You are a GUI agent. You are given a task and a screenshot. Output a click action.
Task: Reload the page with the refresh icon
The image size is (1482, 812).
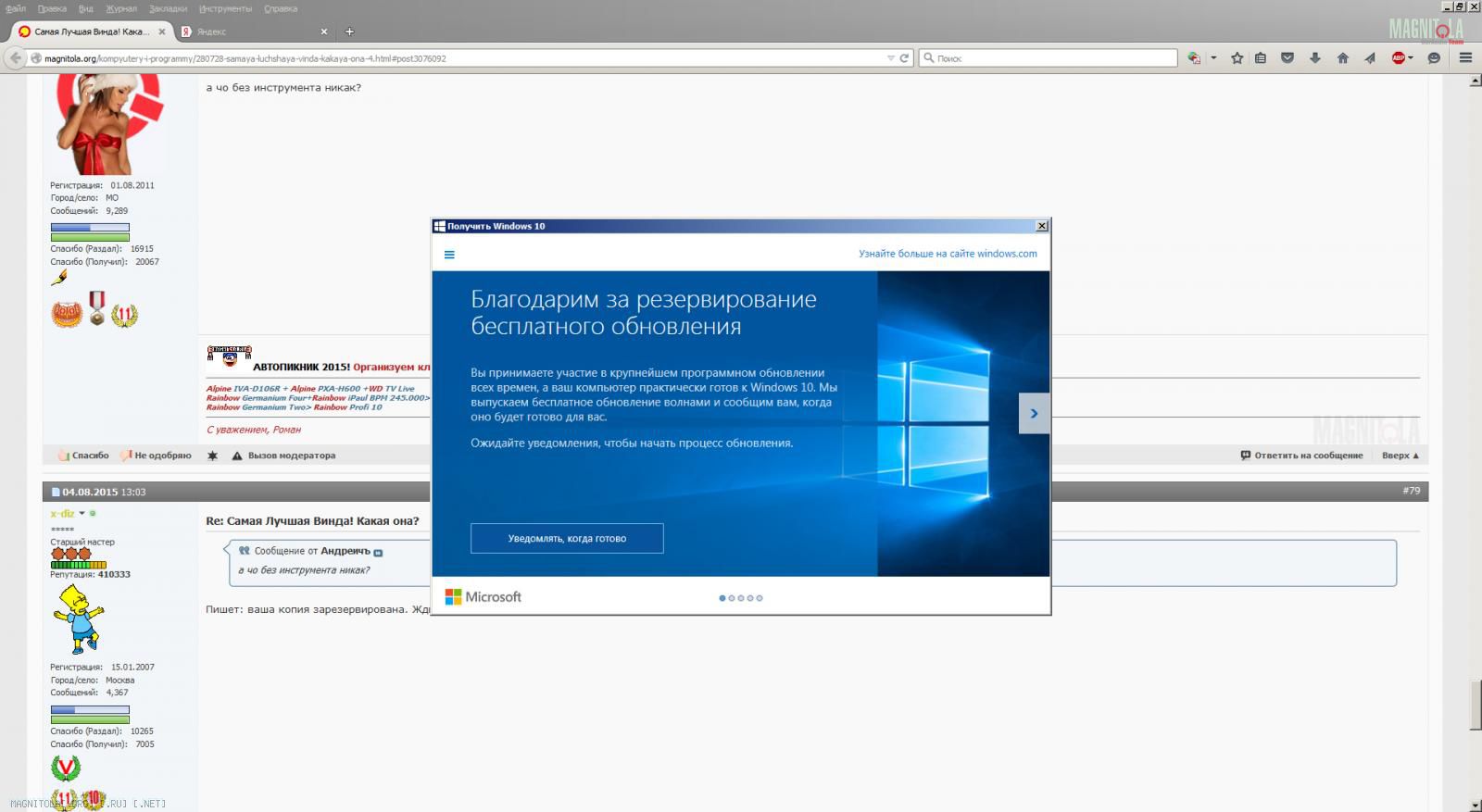tap(904, 58)
